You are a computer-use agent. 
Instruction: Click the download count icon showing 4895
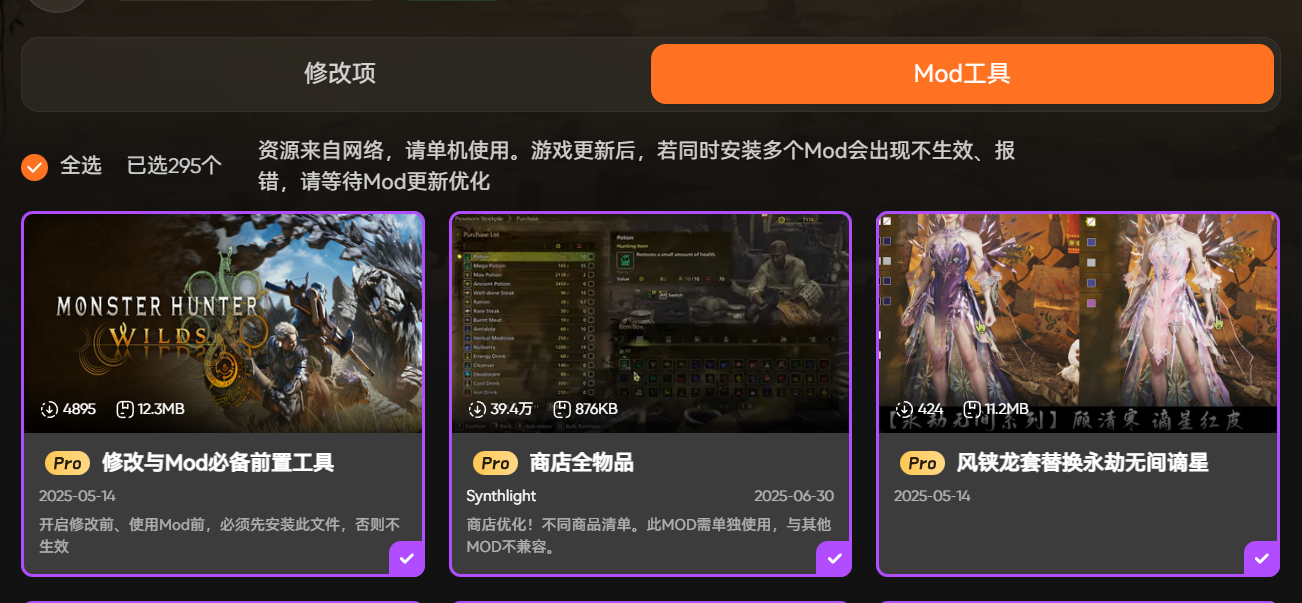pyautogui.click(x=49, y=409)
